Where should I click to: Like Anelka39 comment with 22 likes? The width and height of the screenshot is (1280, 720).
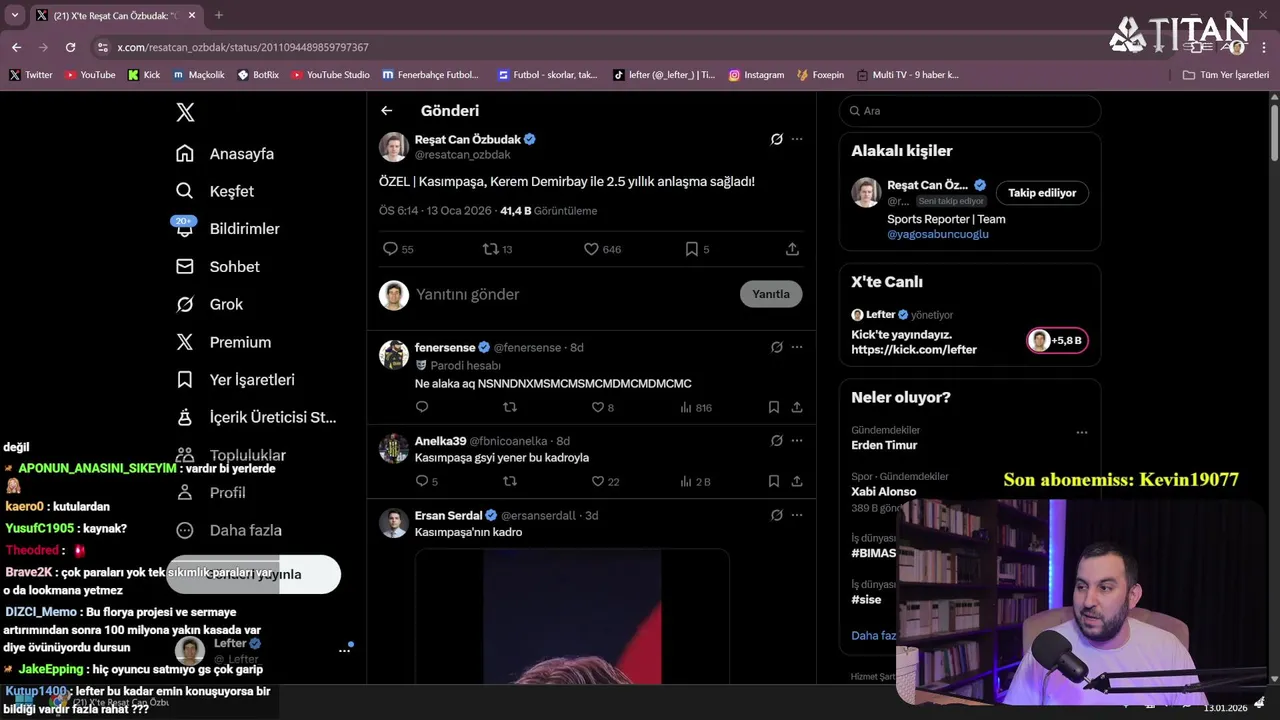[x=605, y=481]
